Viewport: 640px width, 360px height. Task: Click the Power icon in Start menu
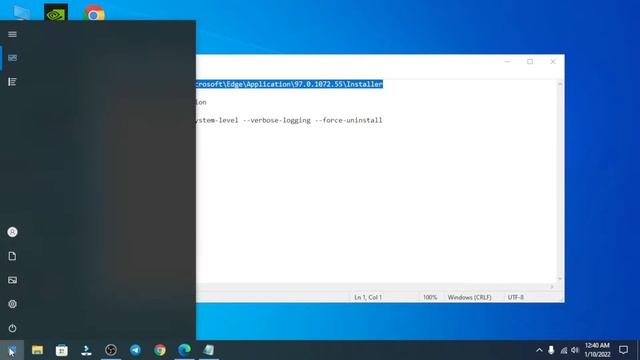pyautogui.click(x=12, y=328)
